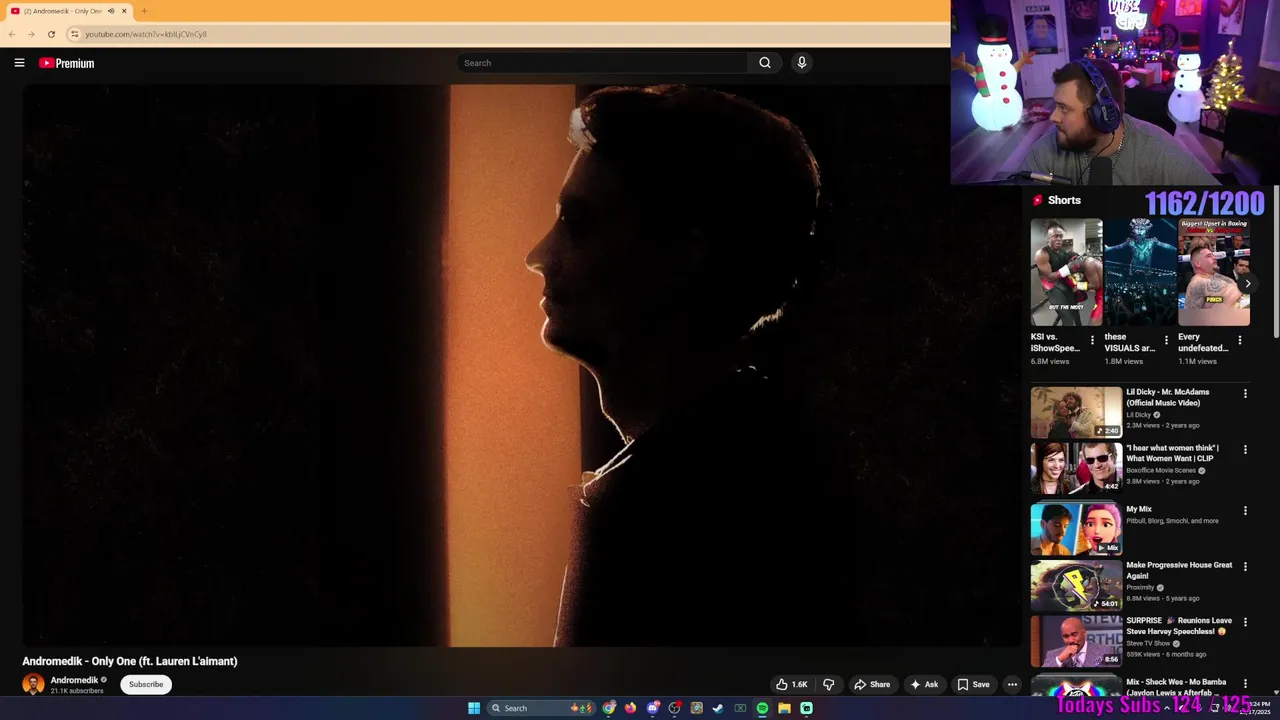Open Proximity channel name link

tap(1140, 588)
